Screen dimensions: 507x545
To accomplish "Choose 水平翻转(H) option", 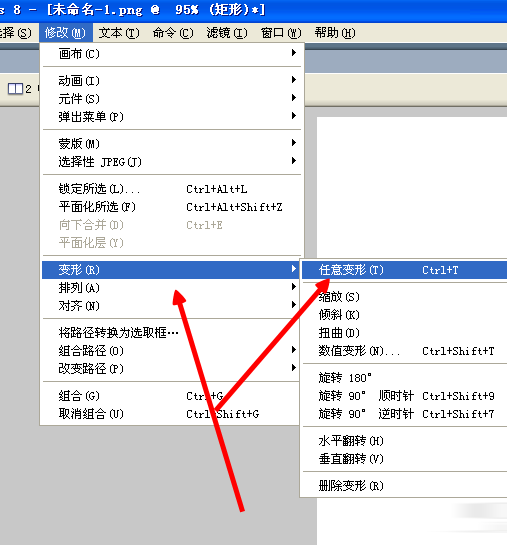I will coord(404,441).
